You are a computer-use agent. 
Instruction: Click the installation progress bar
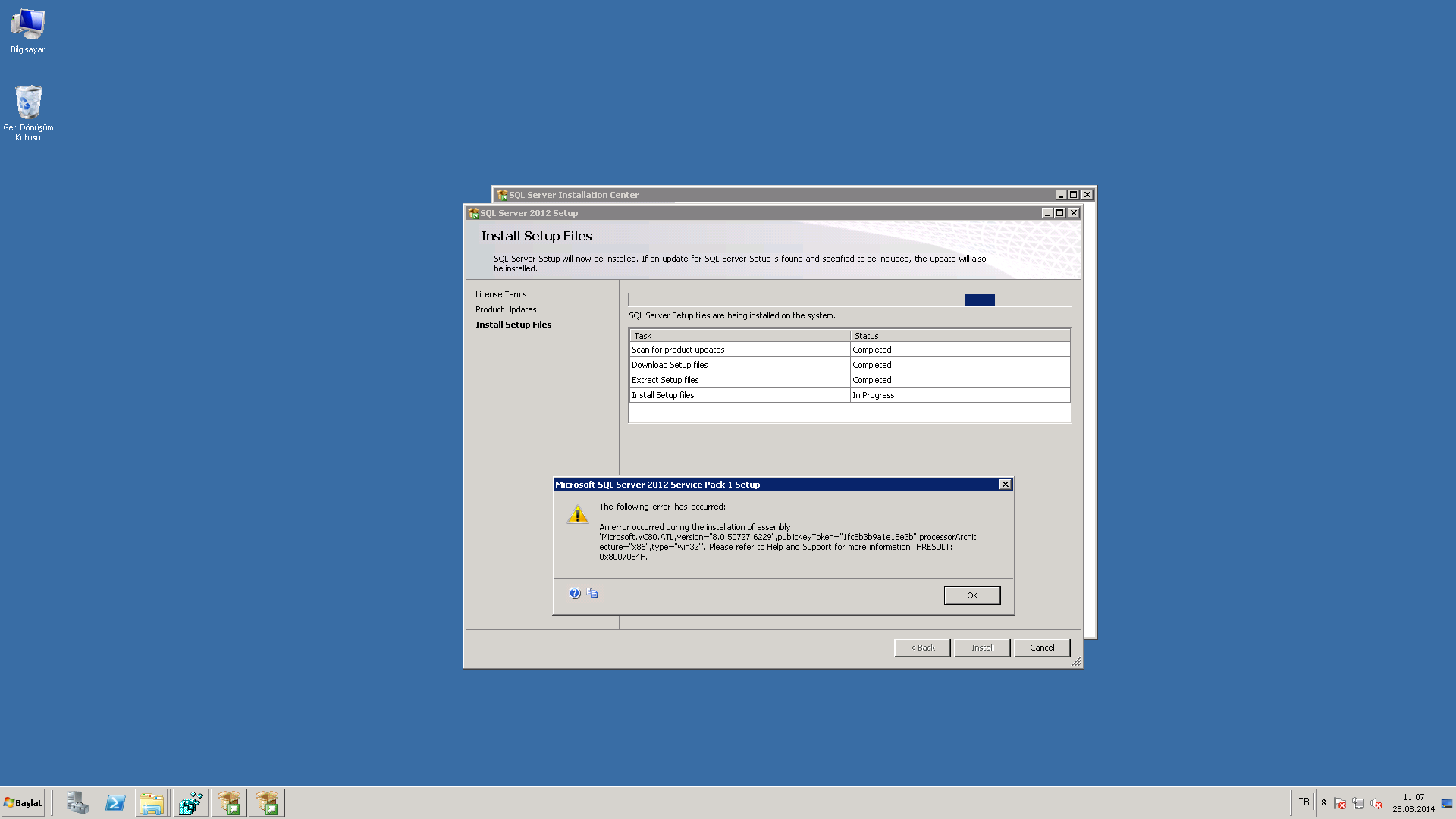(x=849, y=300)
